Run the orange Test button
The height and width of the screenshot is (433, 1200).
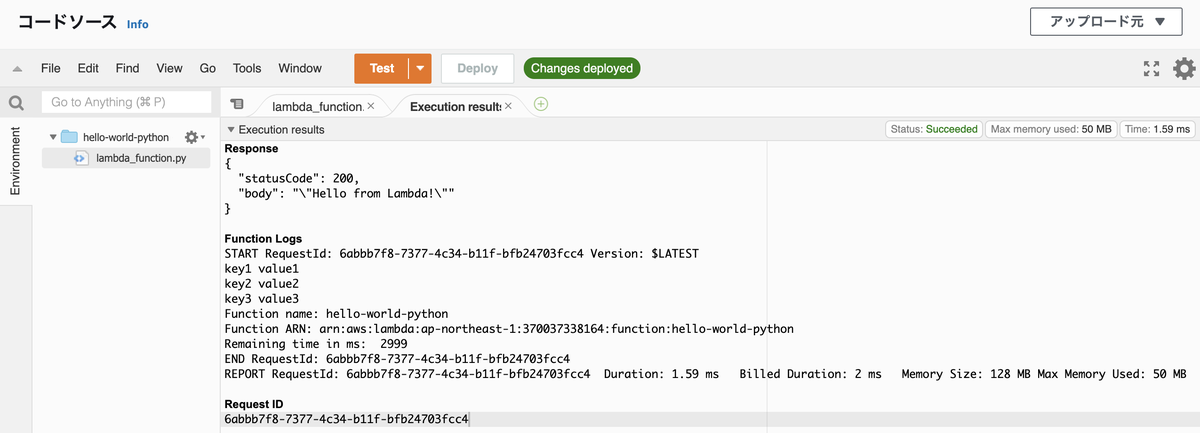[x=382, y=68]
